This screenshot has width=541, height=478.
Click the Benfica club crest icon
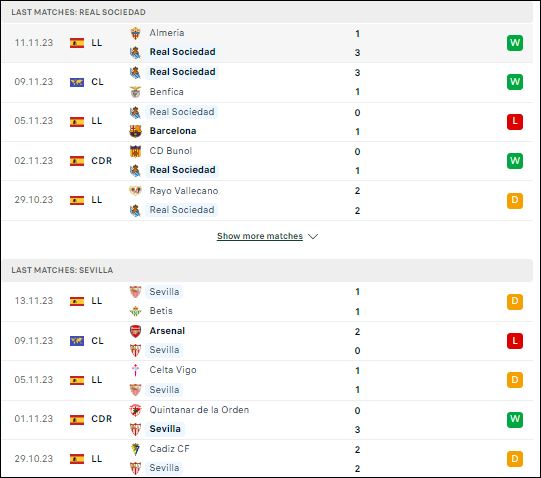135,92
